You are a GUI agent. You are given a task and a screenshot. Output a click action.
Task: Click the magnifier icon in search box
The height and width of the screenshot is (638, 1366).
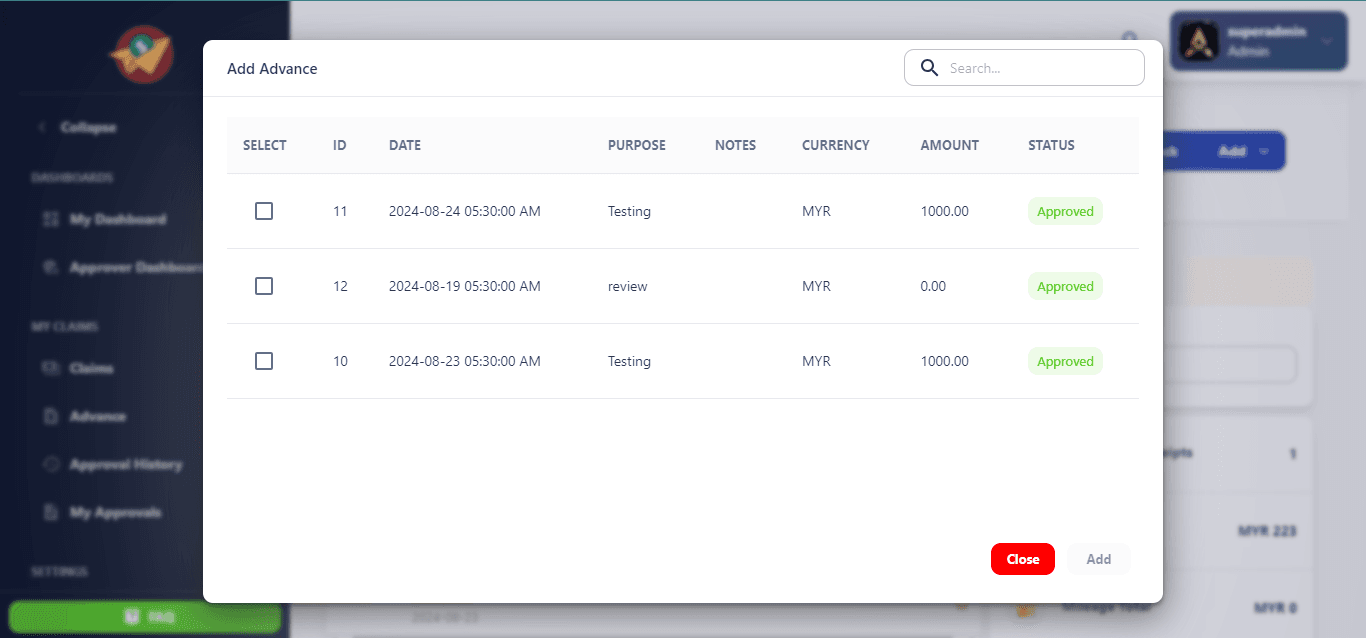click(x=929, y=68)
